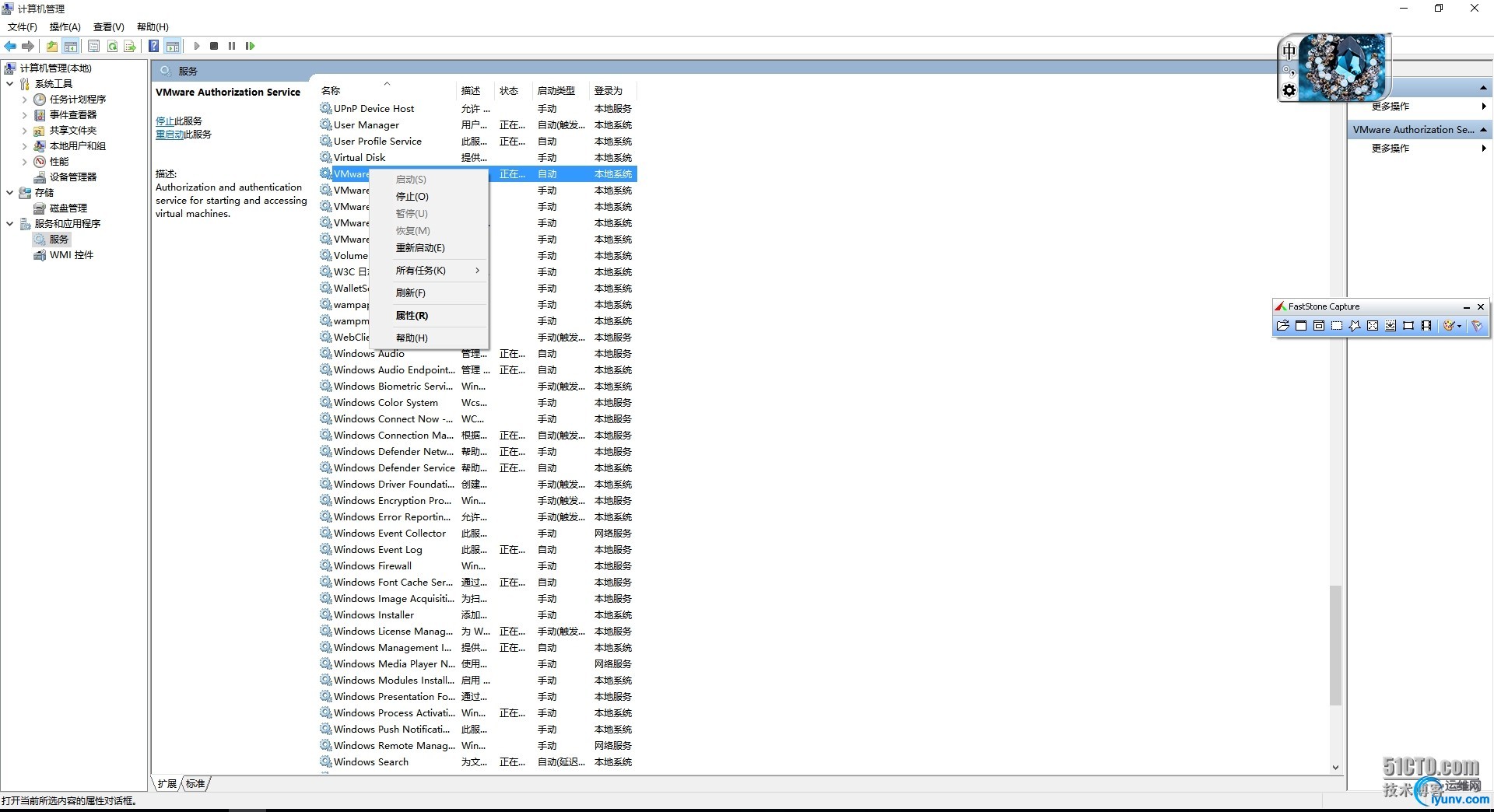The width and height of the screenshot is (1494, 812).
Task: Sort services by the 名称 column header
Action: (387, 91)
